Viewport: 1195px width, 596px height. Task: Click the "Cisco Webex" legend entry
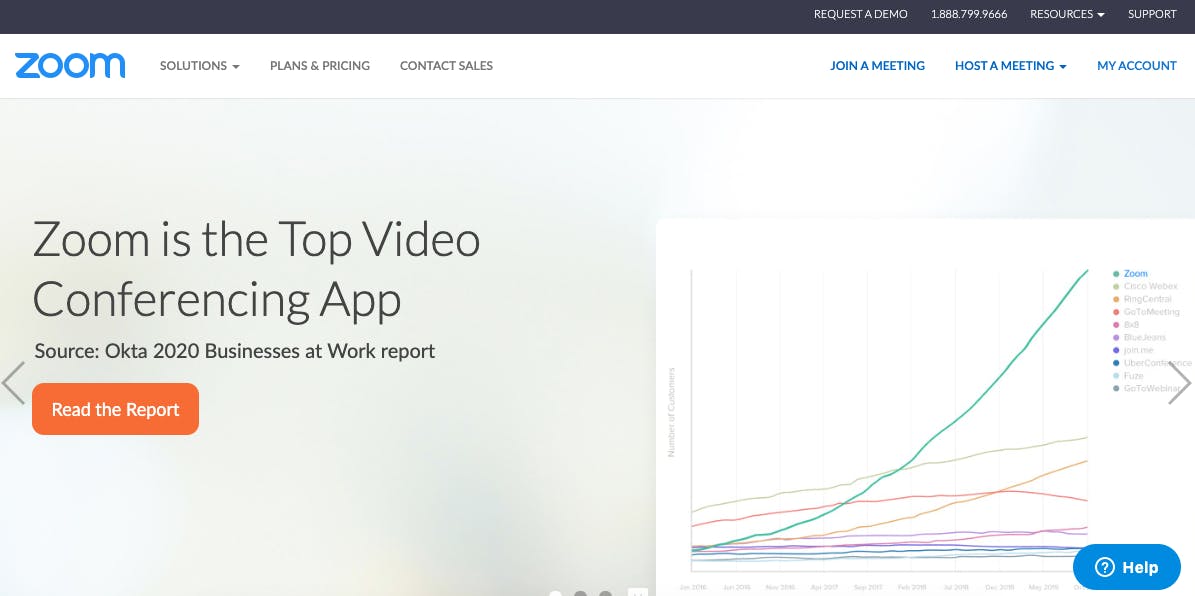(x=1145, y=287)
